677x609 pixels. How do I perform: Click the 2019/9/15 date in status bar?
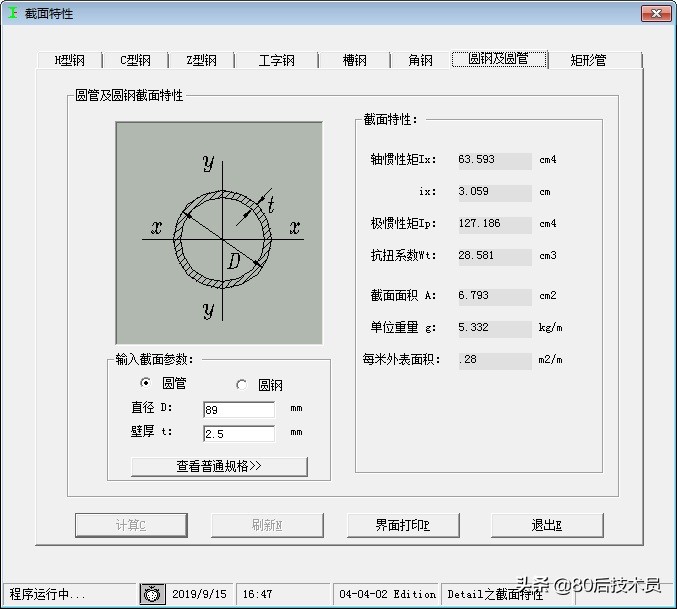click(199, 594)
